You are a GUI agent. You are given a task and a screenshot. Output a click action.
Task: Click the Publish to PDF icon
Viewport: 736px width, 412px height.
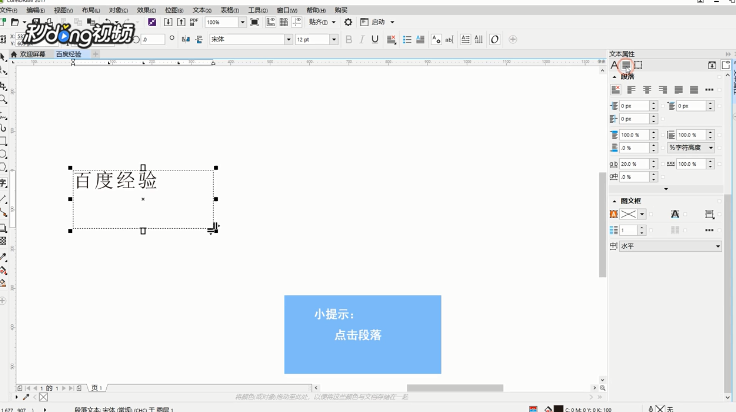tap(194, 22)
